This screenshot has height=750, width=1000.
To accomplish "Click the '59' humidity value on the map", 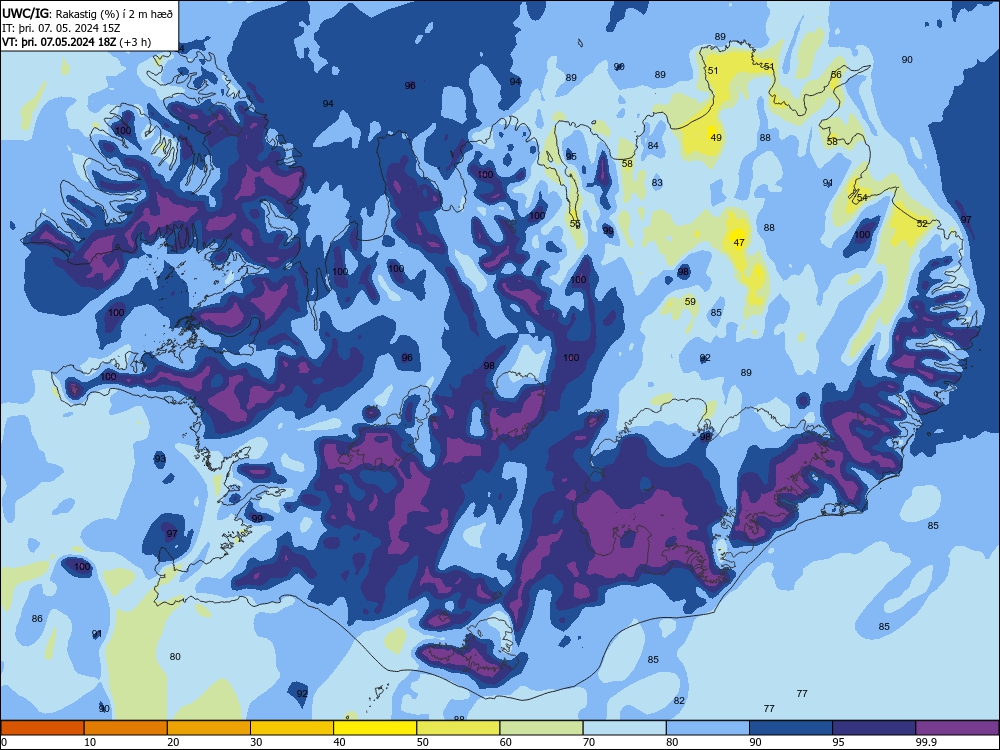I will [690, 302].
